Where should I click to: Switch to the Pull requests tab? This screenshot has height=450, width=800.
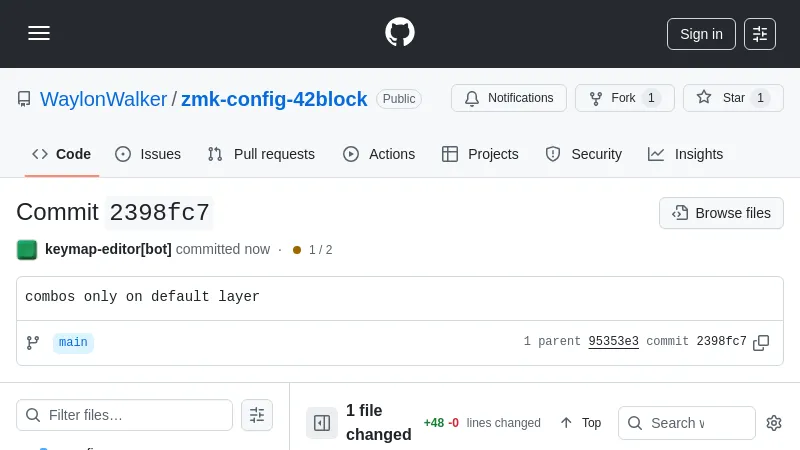click(x=261, y=154)
